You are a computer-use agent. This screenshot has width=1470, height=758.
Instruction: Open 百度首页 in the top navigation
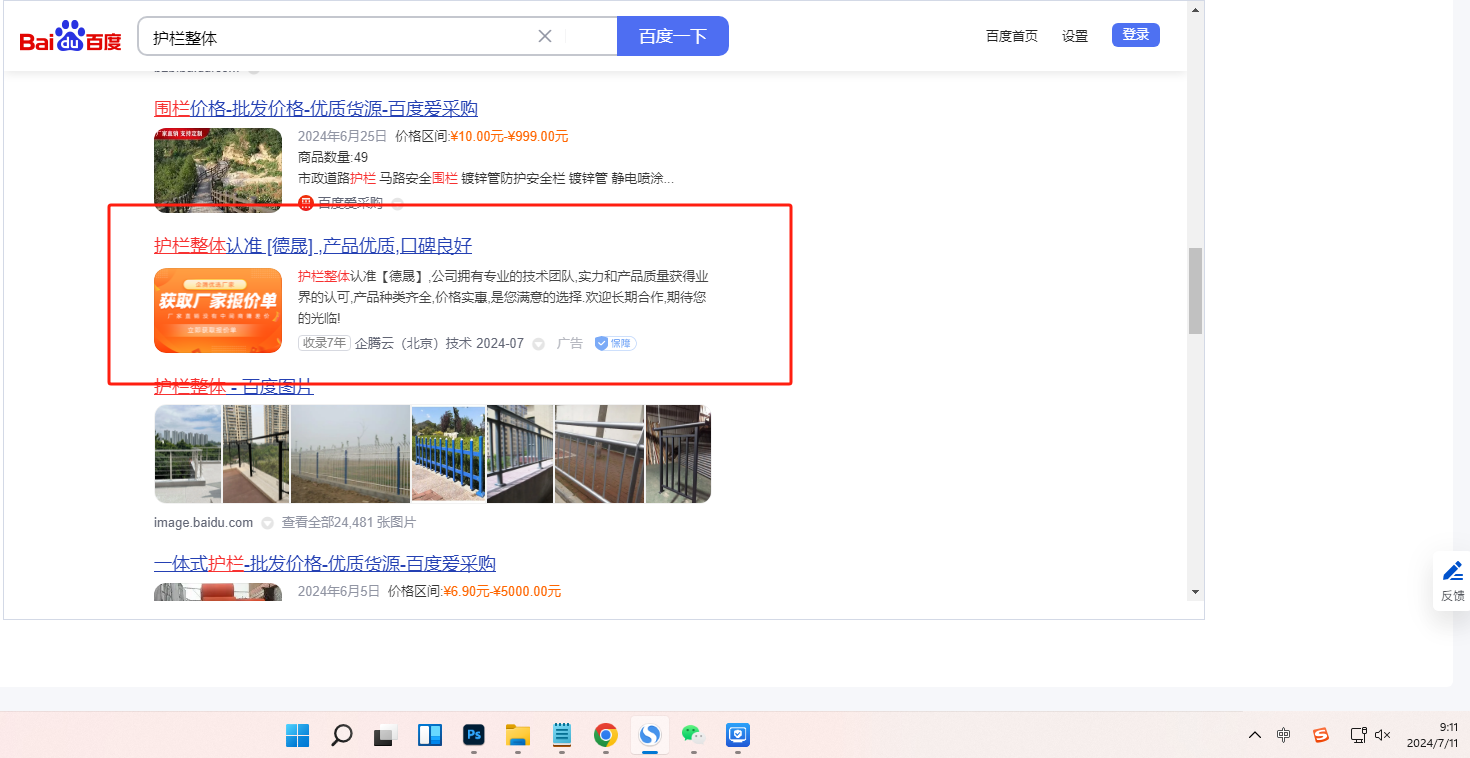pos(1011,36)
